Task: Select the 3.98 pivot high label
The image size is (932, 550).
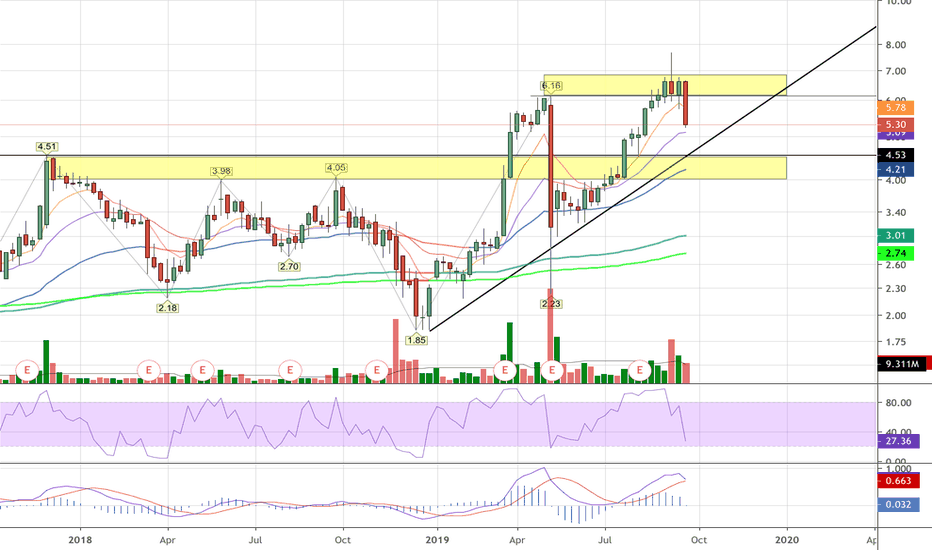Action: click(x=221, y=171)
